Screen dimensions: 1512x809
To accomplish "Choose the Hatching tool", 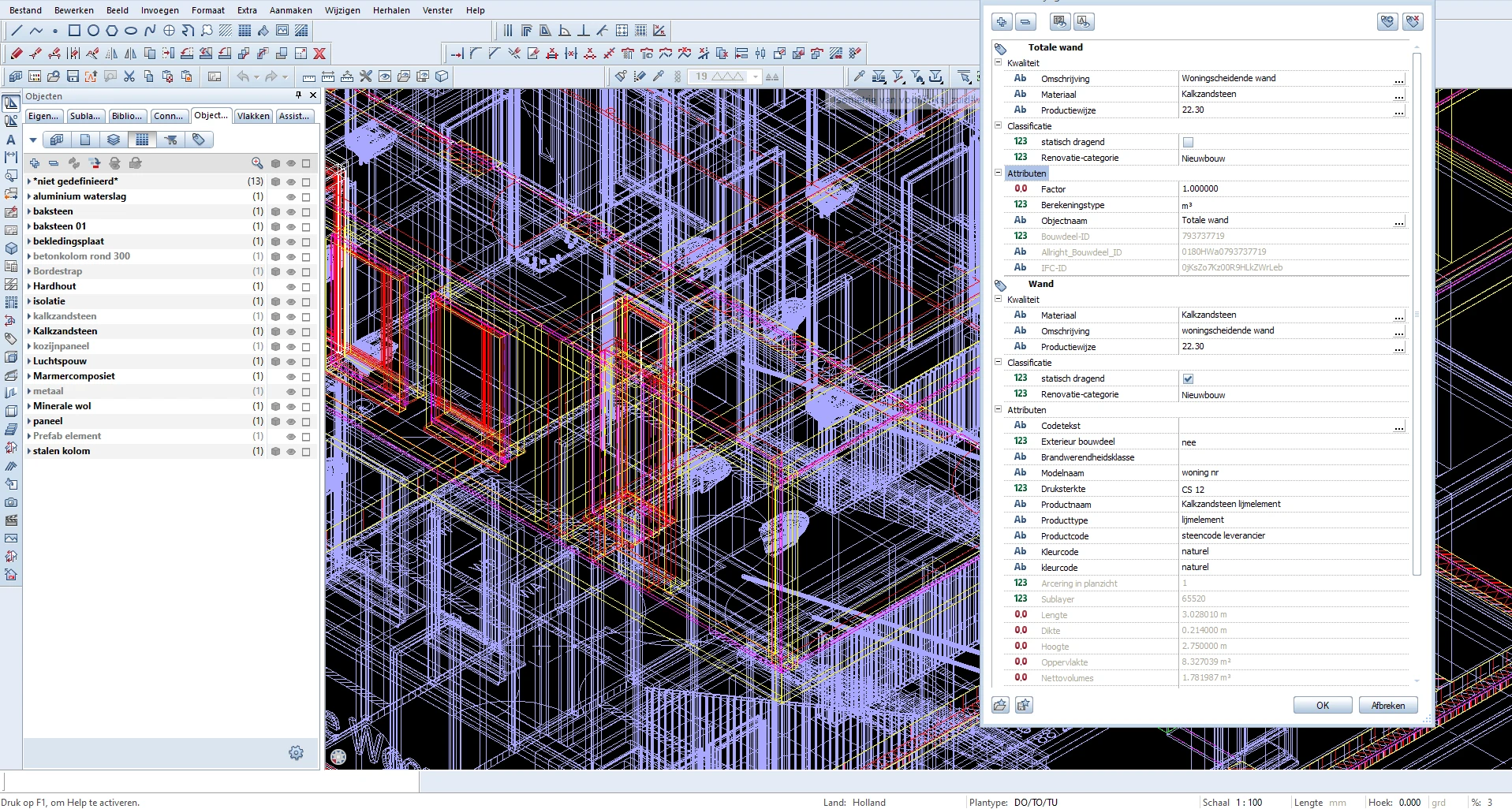I will point(226,31).
